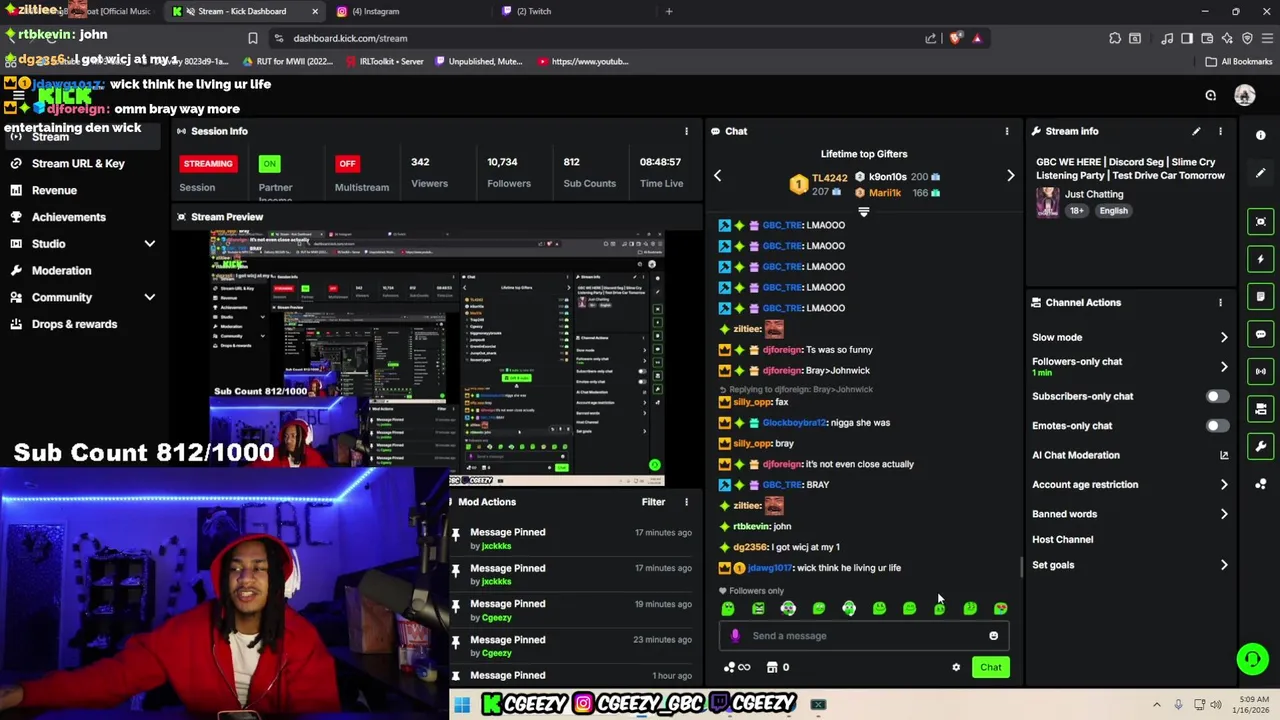Toggle the chat bubble widget icon
Image resolution: width=1280 pixels, height=720 pixels.
click(x=1261, y=334)
